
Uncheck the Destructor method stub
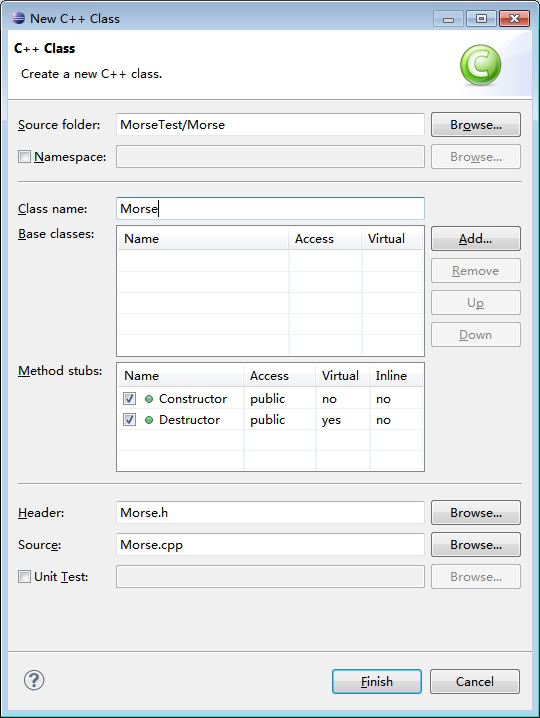(x=130, y=419)
